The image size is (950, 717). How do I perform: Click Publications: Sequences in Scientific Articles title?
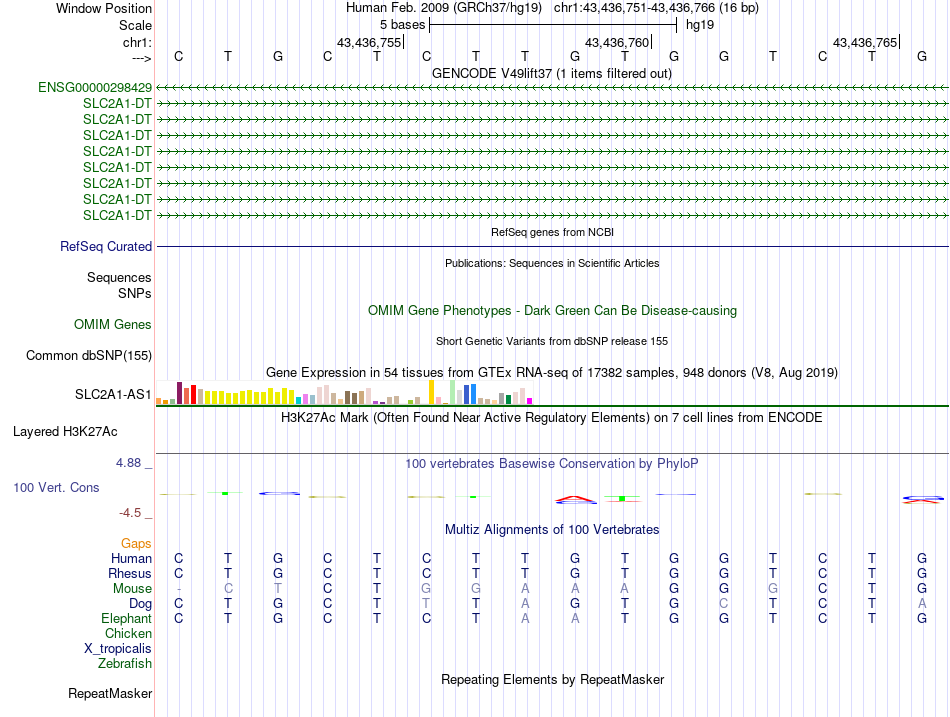[552, 263]
